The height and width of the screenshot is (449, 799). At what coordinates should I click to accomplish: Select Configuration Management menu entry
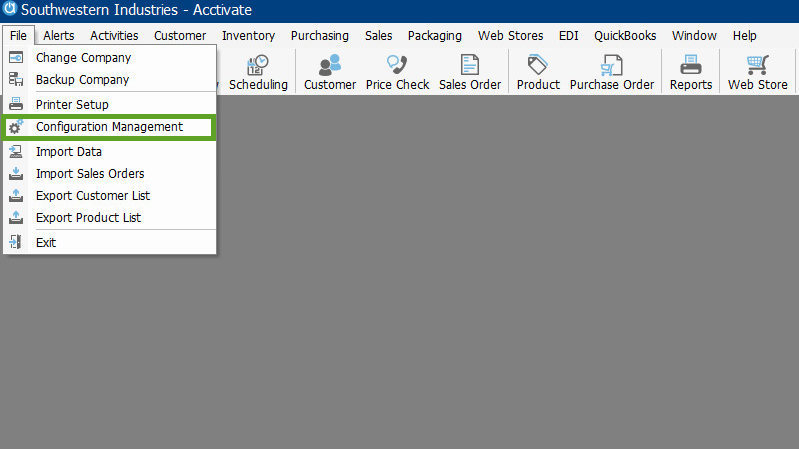110,127
